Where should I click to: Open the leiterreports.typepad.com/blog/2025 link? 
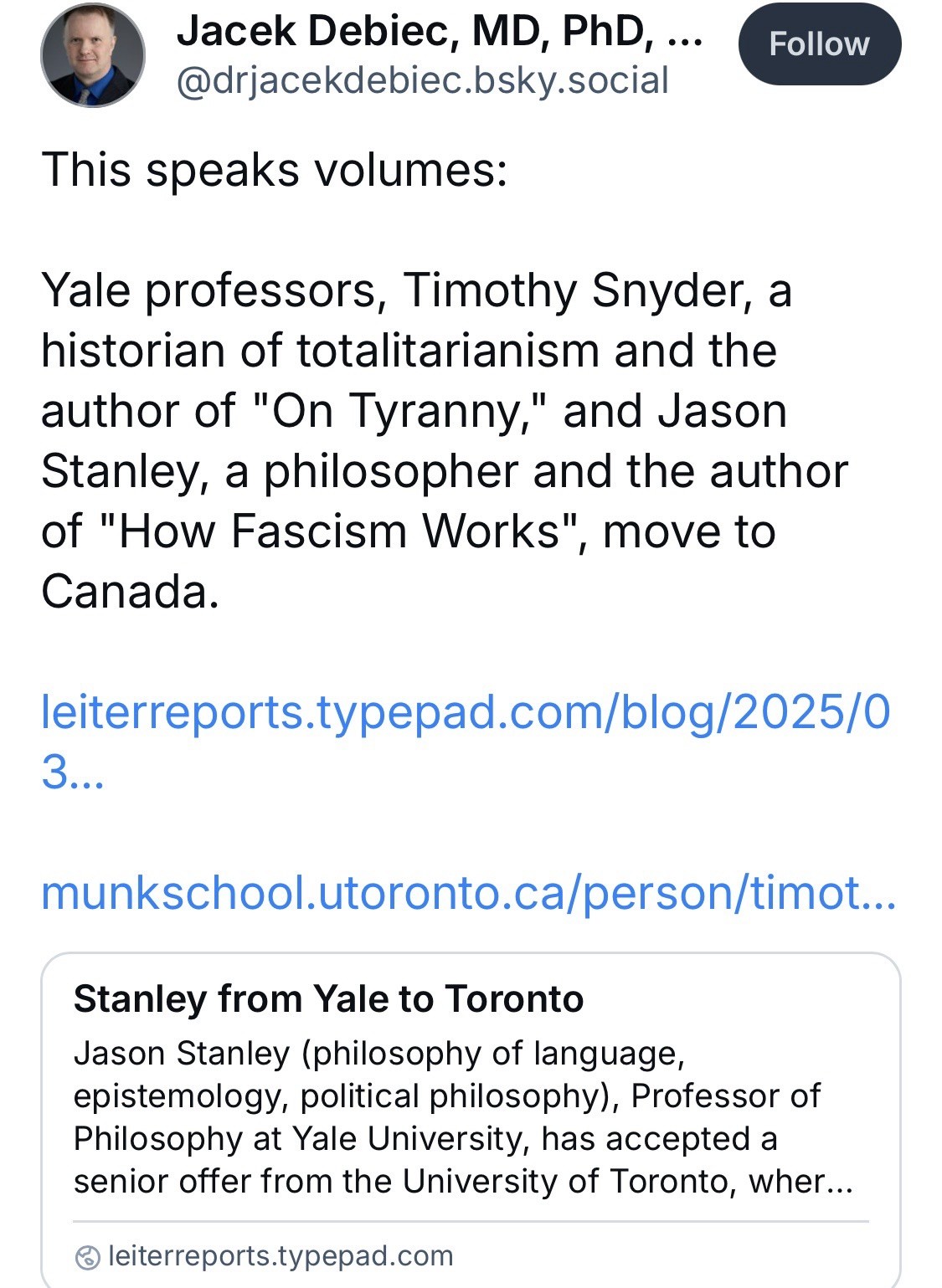click(x=466, y=712)
